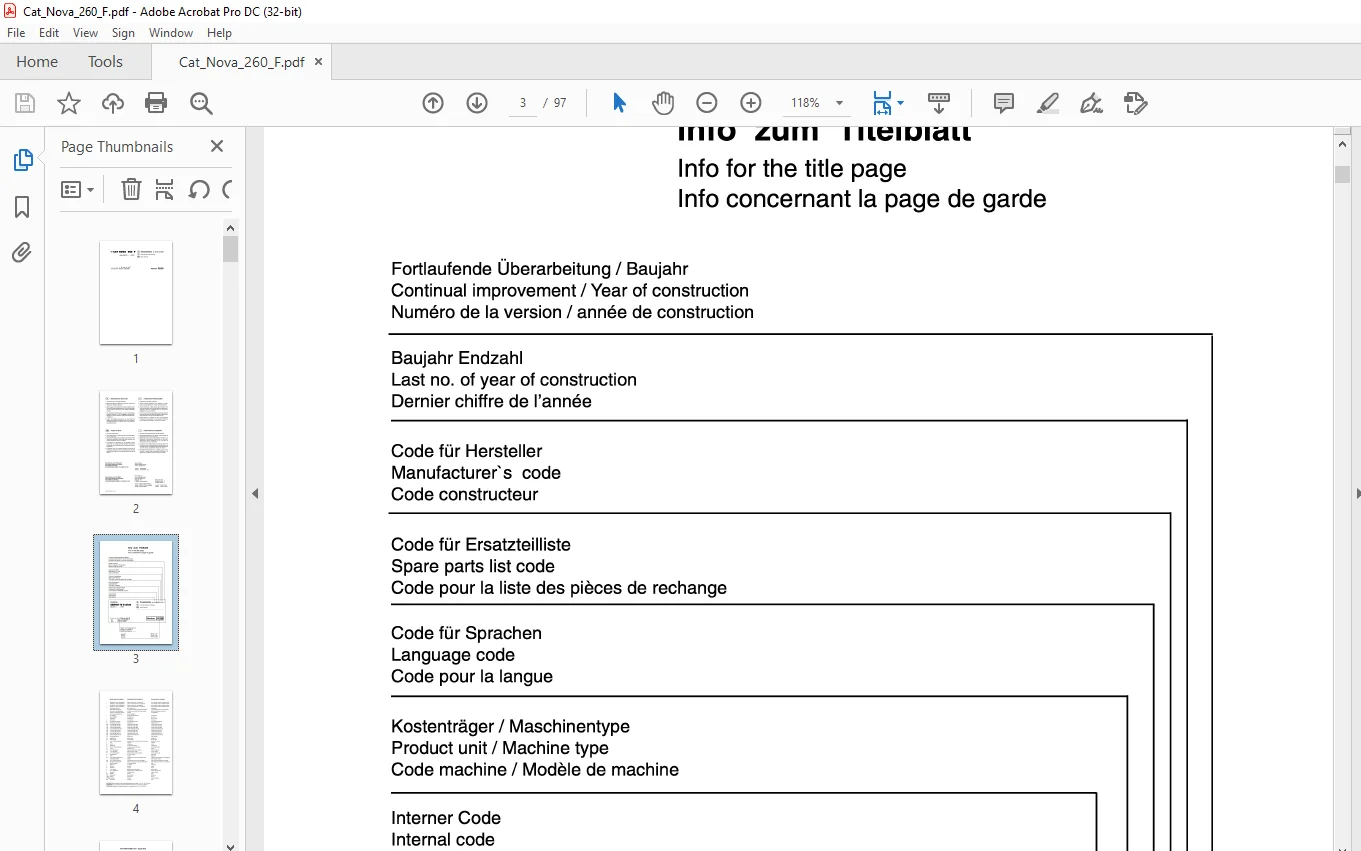Open the View menu
Screen dimensions: 1361x851
(86, 33)
